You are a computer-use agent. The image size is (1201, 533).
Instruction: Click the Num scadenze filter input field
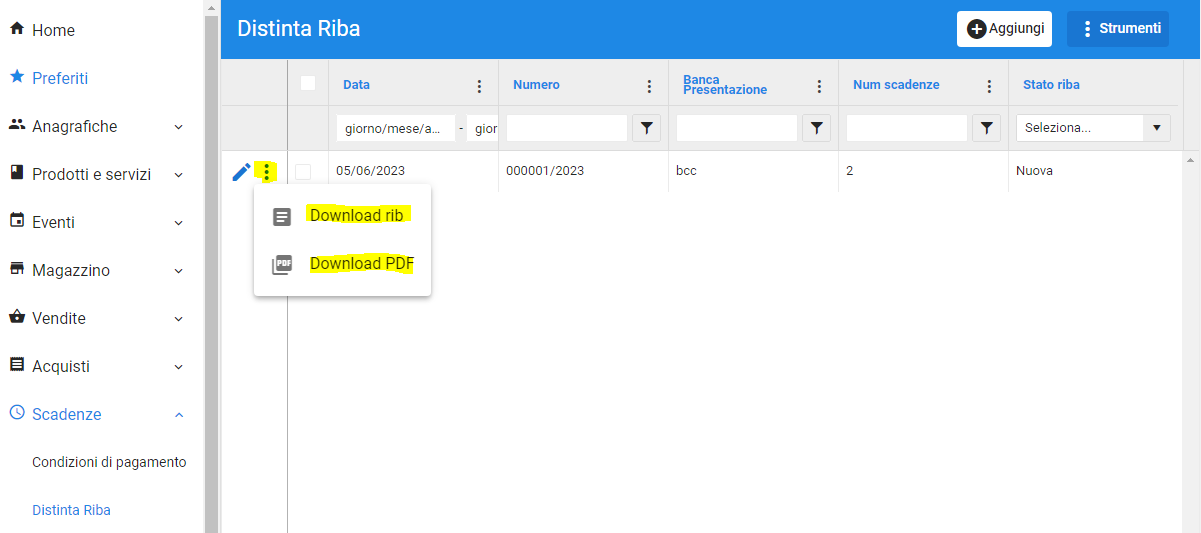(x=907, y=128)
